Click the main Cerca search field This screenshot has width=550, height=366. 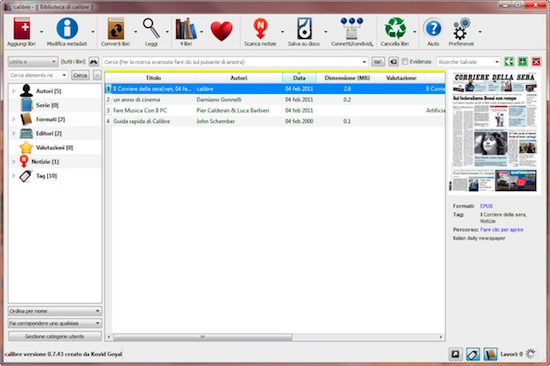235,62
